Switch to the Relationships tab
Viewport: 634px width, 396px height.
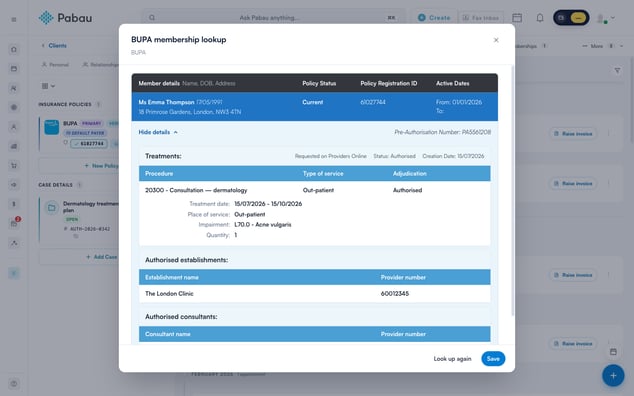100,65
